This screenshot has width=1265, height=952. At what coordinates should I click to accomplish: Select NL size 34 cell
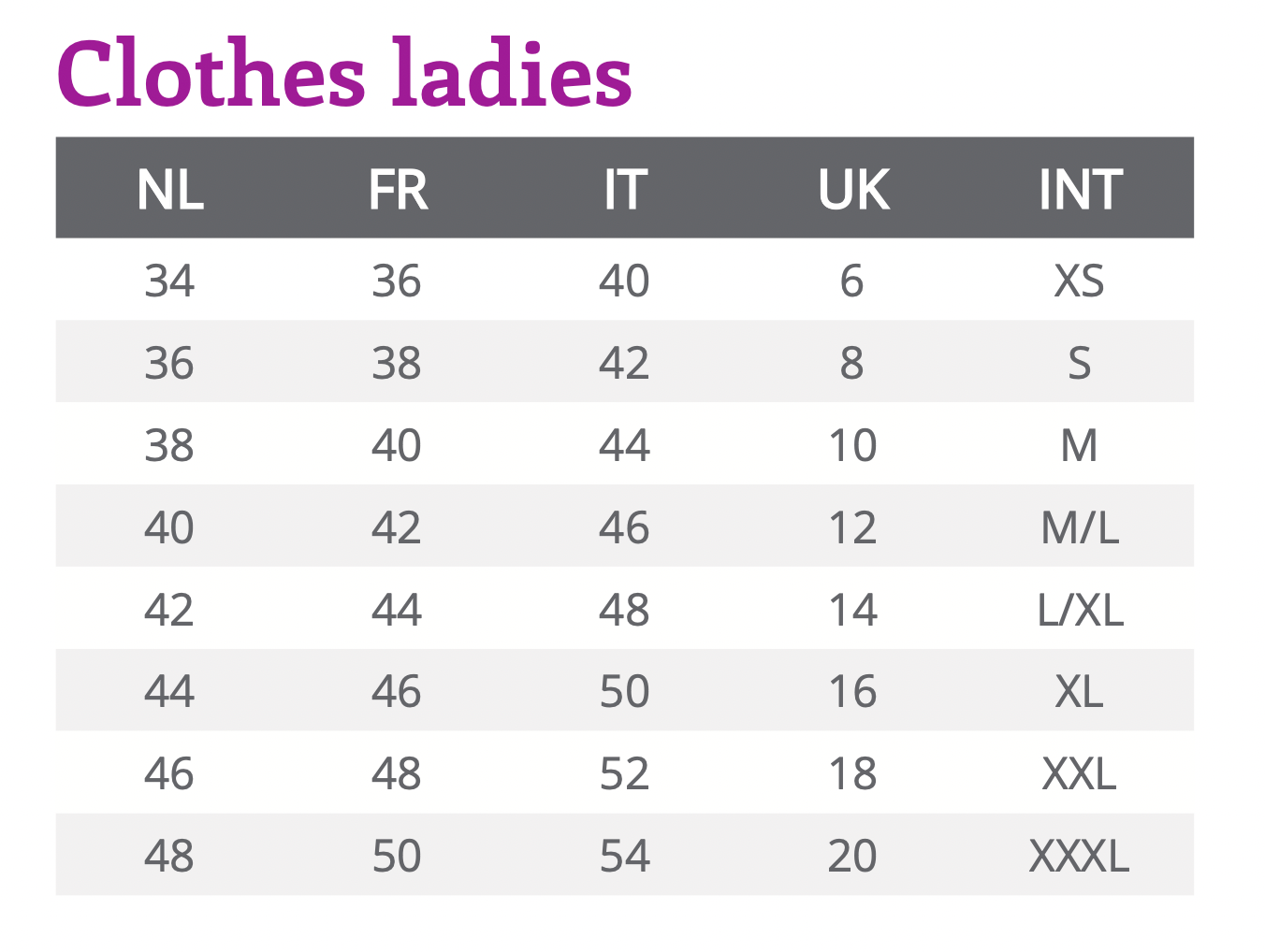(169, 281)
